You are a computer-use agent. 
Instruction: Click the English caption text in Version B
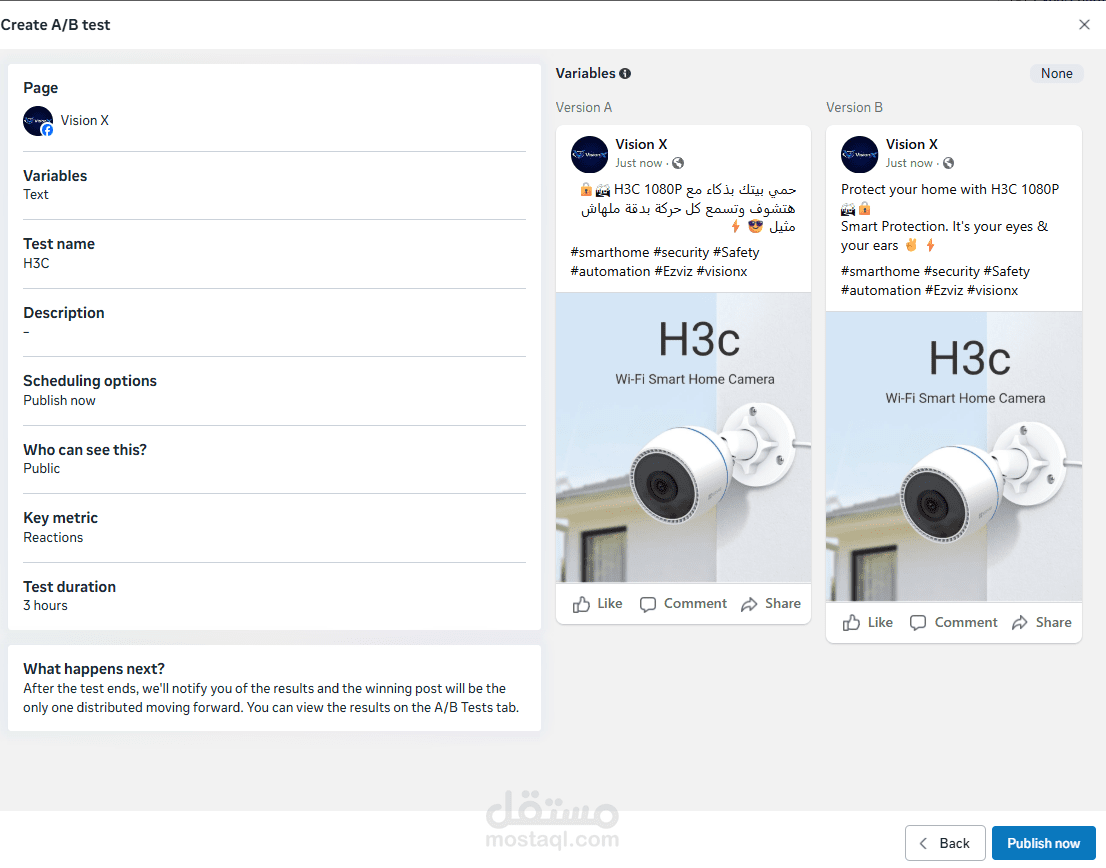949,217
